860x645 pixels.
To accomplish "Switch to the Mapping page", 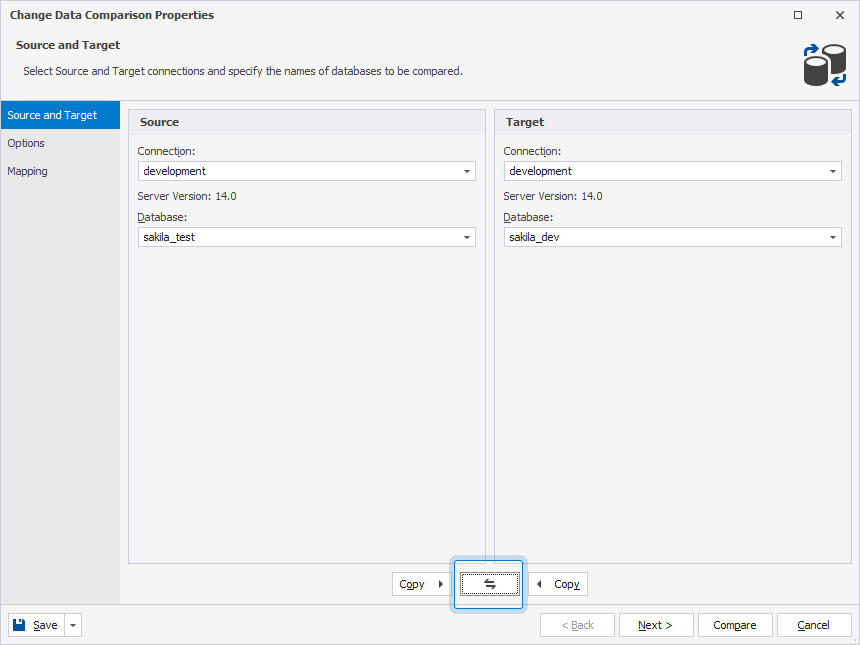I will [27, 171].
